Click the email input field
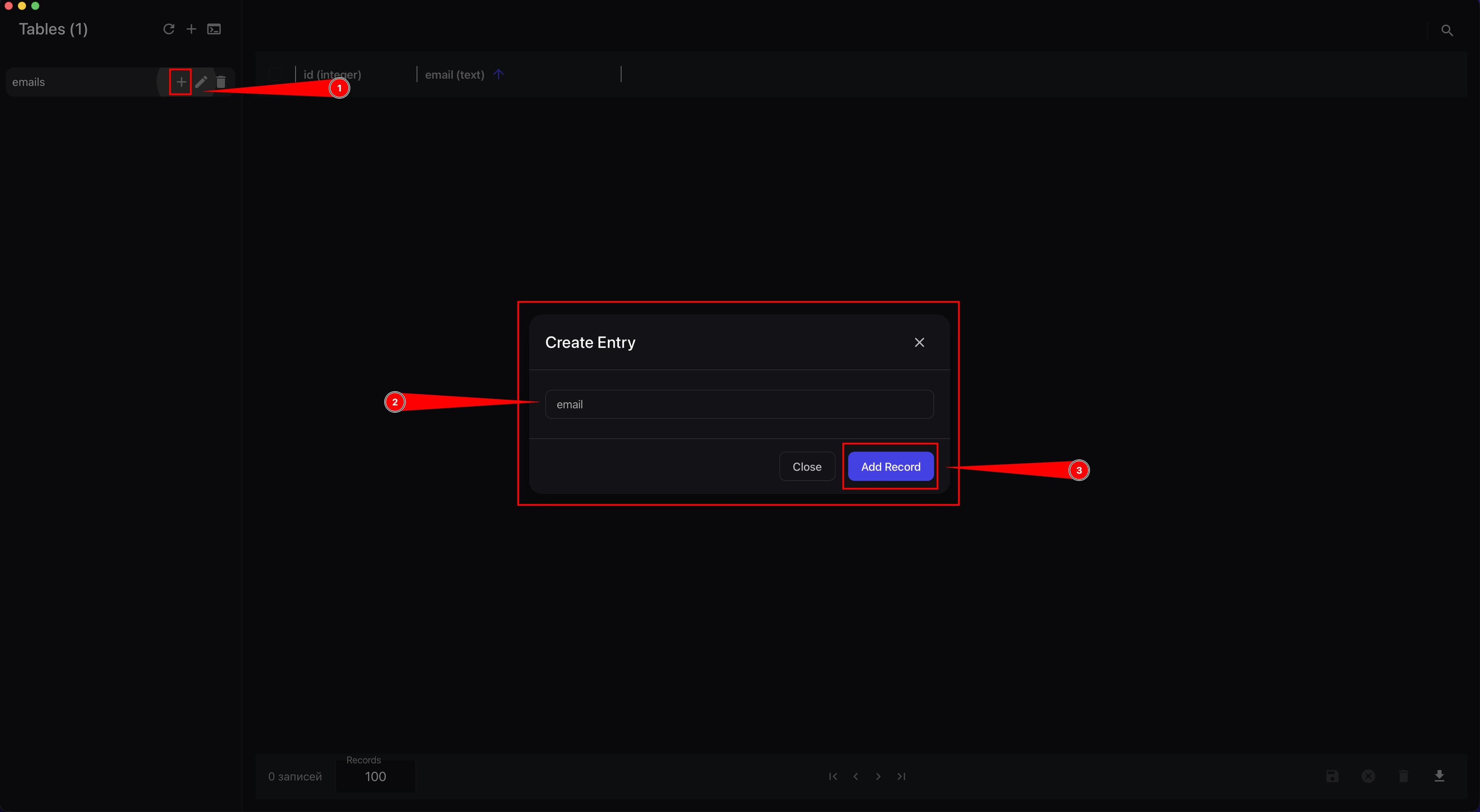1480x812 pixels. click(739, 405)
